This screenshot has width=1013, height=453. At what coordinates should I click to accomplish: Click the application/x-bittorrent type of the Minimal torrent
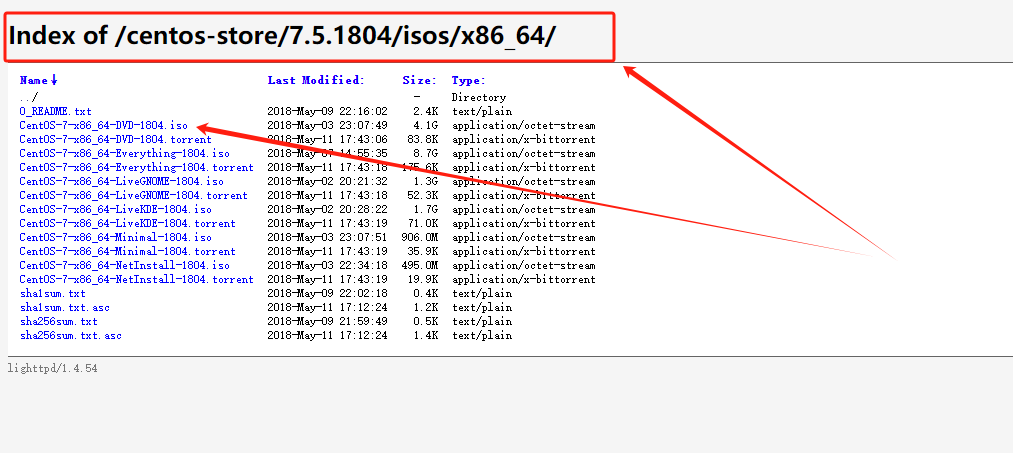(523, 251)
